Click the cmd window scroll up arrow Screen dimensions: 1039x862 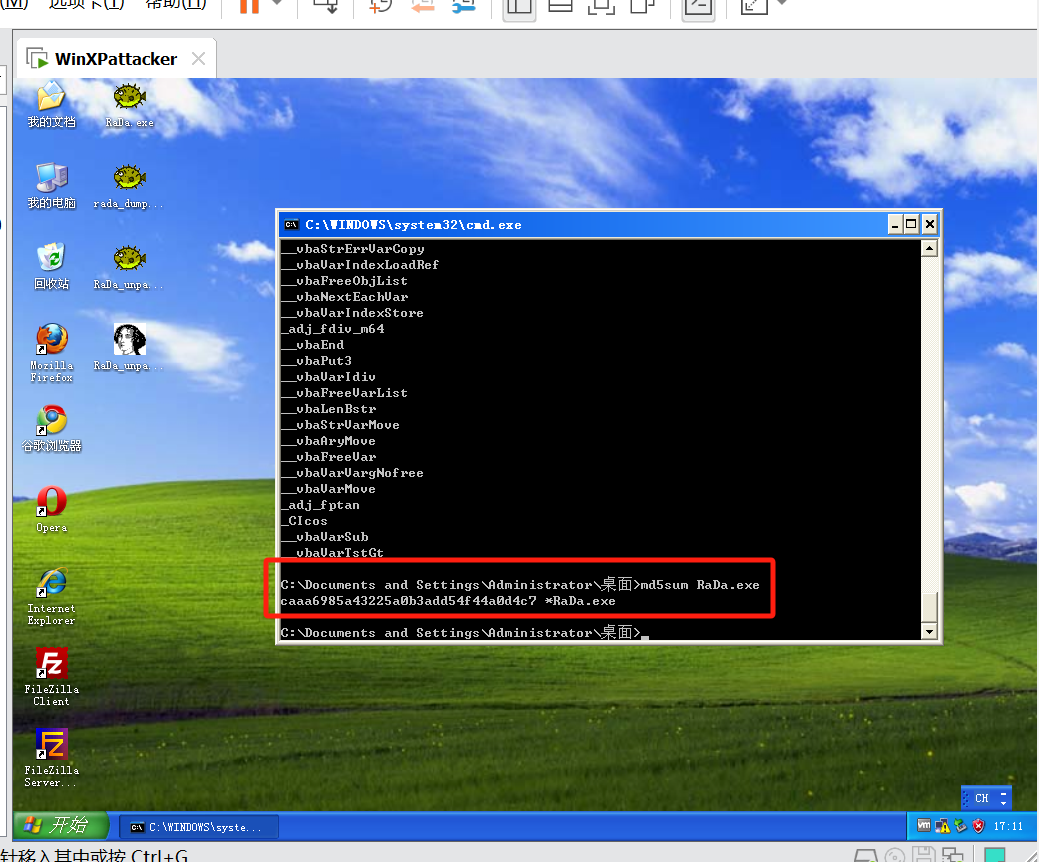coord(929,248)
